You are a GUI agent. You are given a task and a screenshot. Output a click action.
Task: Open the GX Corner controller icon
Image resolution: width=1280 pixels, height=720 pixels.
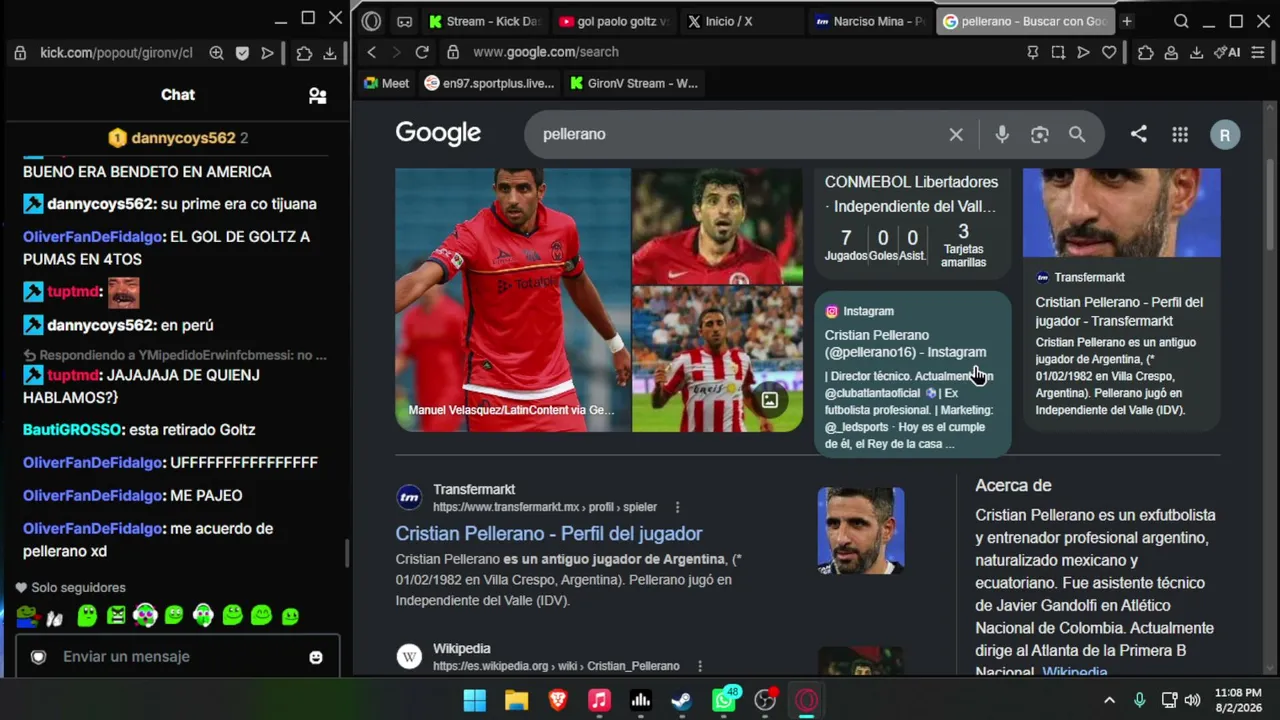pyautogui.click(x=404, y=21)
